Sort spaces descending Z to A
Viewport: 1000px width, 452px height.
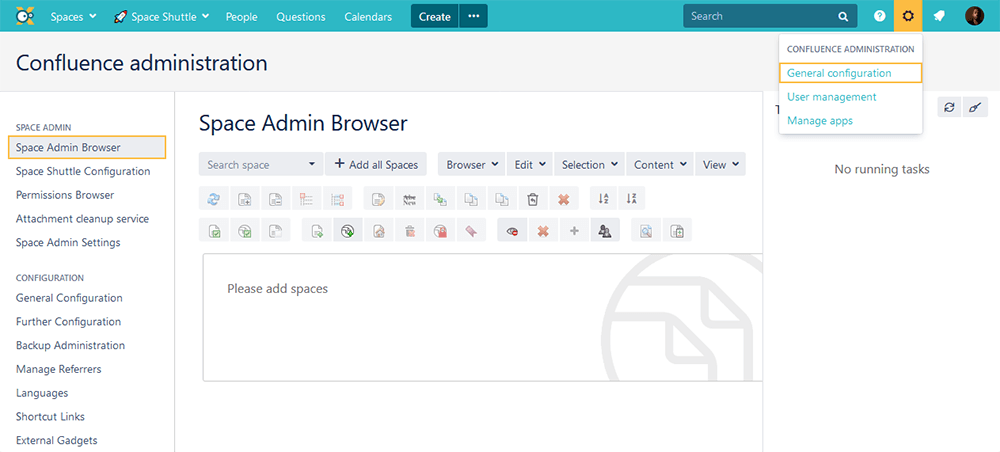click(631, 198)
